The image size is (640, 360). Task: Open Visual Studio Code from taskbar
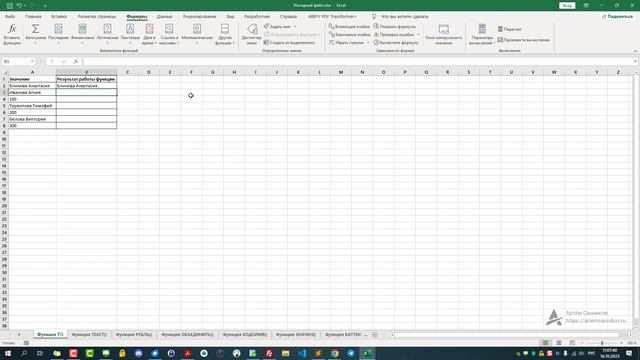point(302,353)
